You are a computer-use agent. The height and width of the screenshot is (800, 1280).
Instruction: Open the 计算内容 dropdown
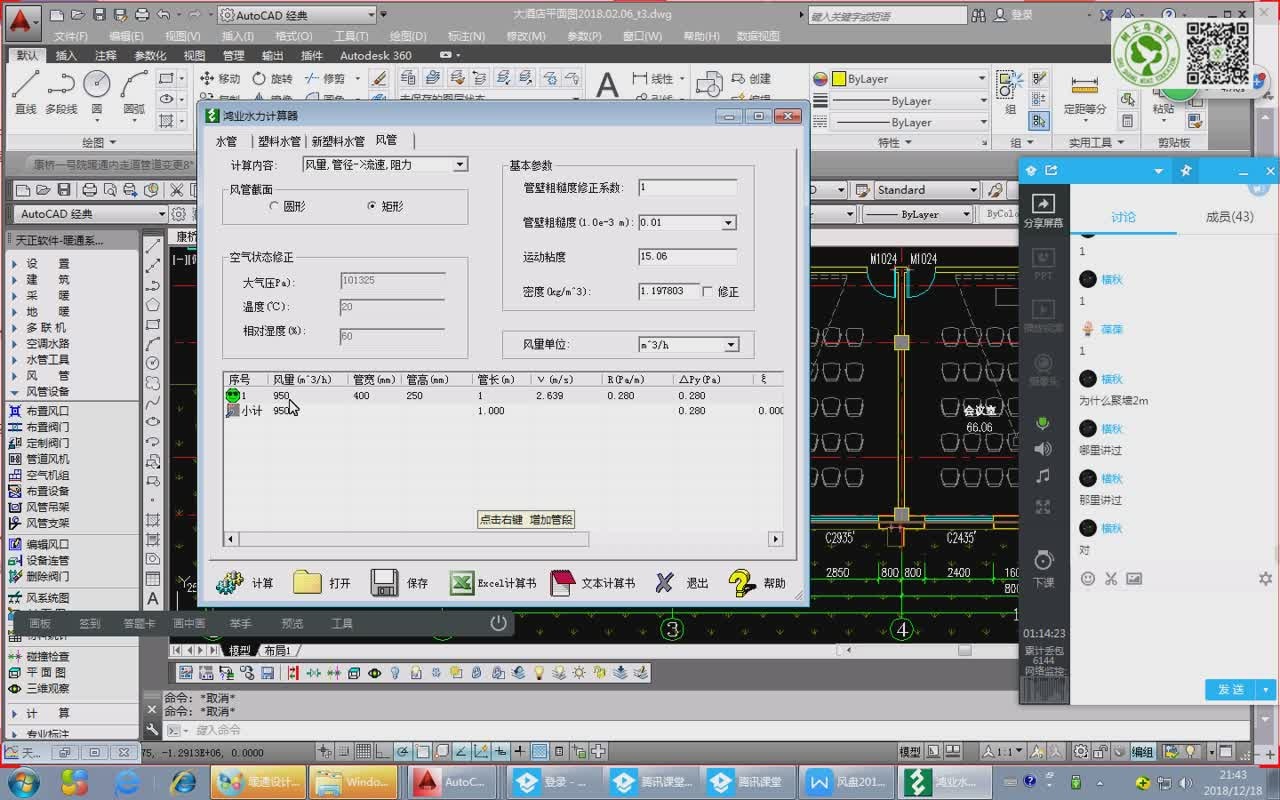[x=460, y=164]
